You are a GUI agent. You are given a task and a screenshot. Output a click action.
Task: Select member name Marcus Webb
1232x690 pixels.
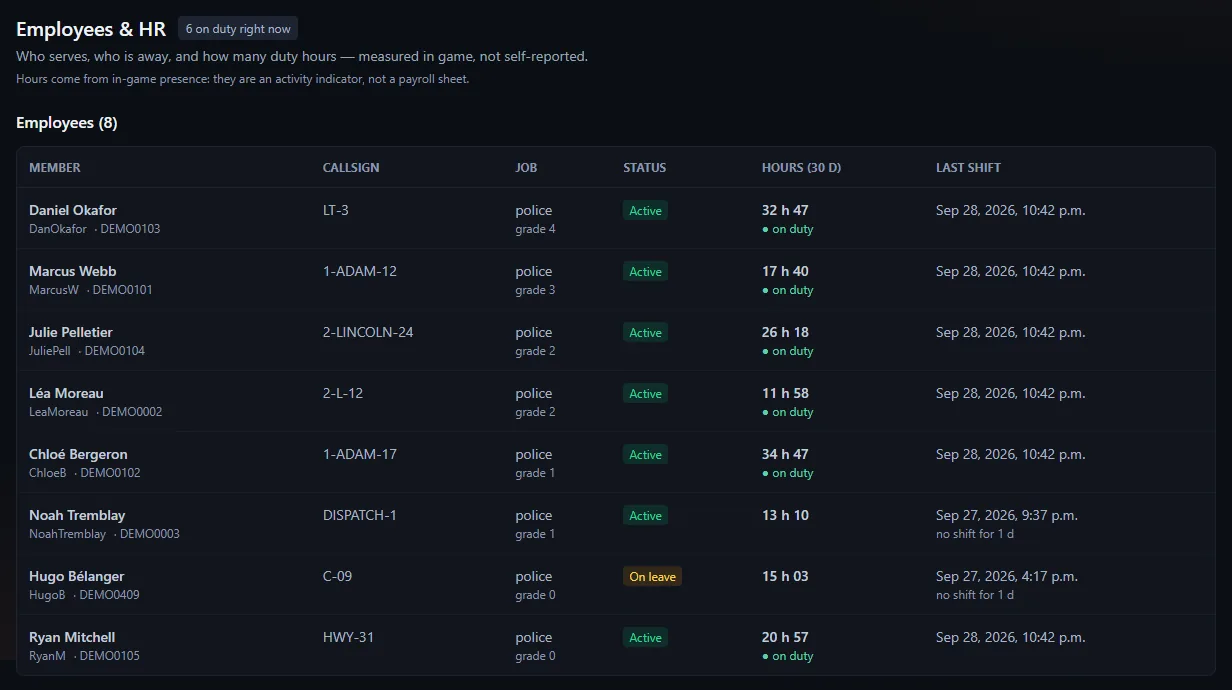point(73,271)
